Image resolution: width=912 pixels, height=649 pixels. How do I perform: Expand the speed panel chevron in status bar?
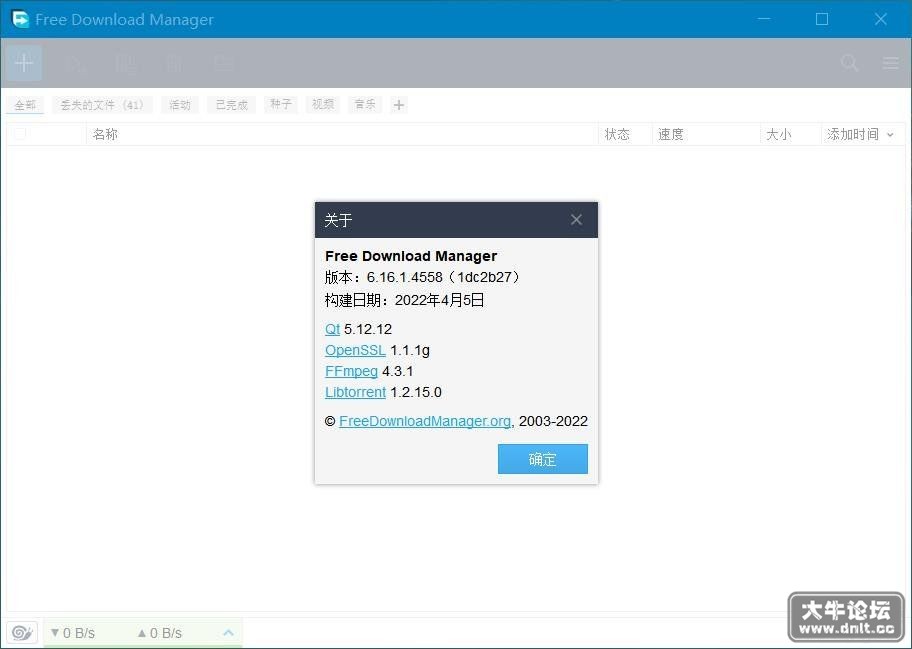point(229,632)
